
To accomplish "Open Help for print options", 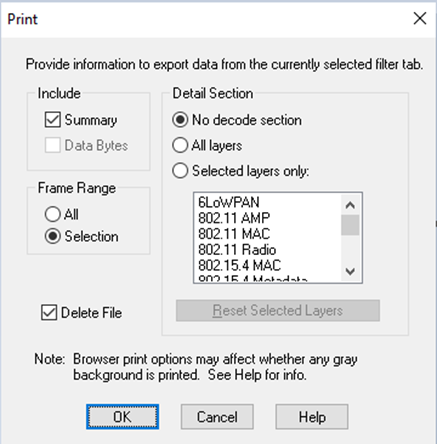I will pos(312,417).
